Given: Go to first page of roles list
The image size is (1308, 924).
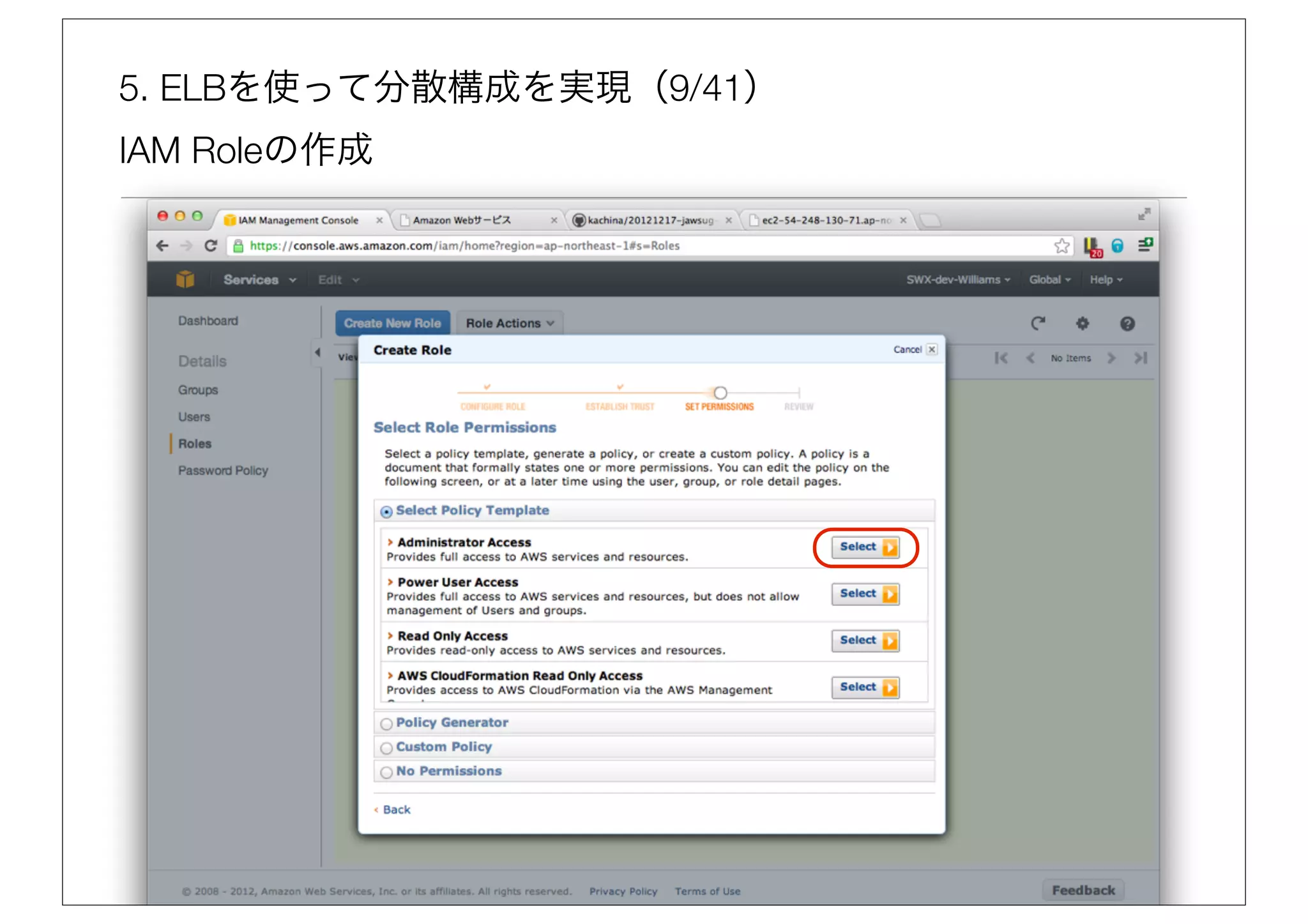Looking at the screenshot, I should [1001, 358].
